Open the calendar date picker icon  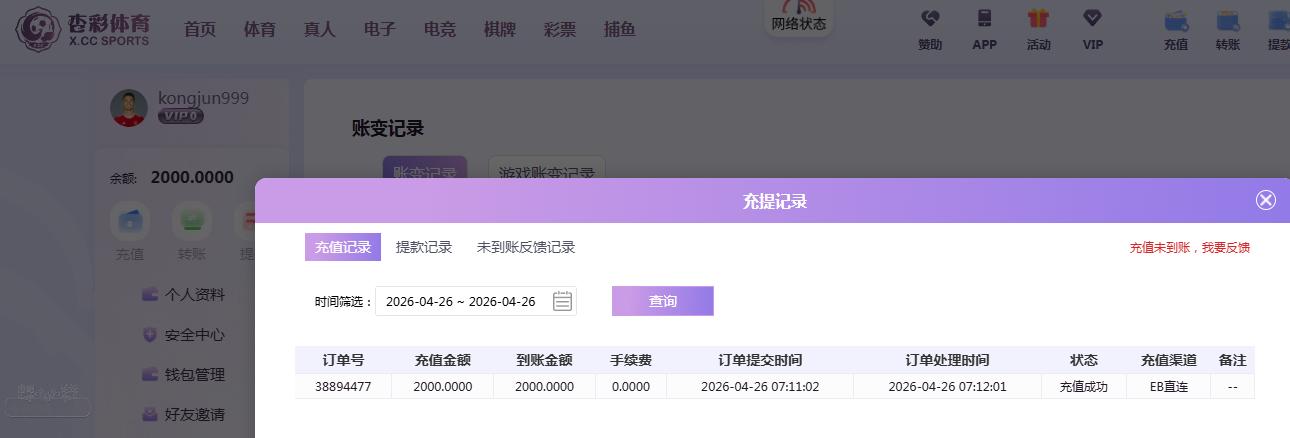click(562, 301)
